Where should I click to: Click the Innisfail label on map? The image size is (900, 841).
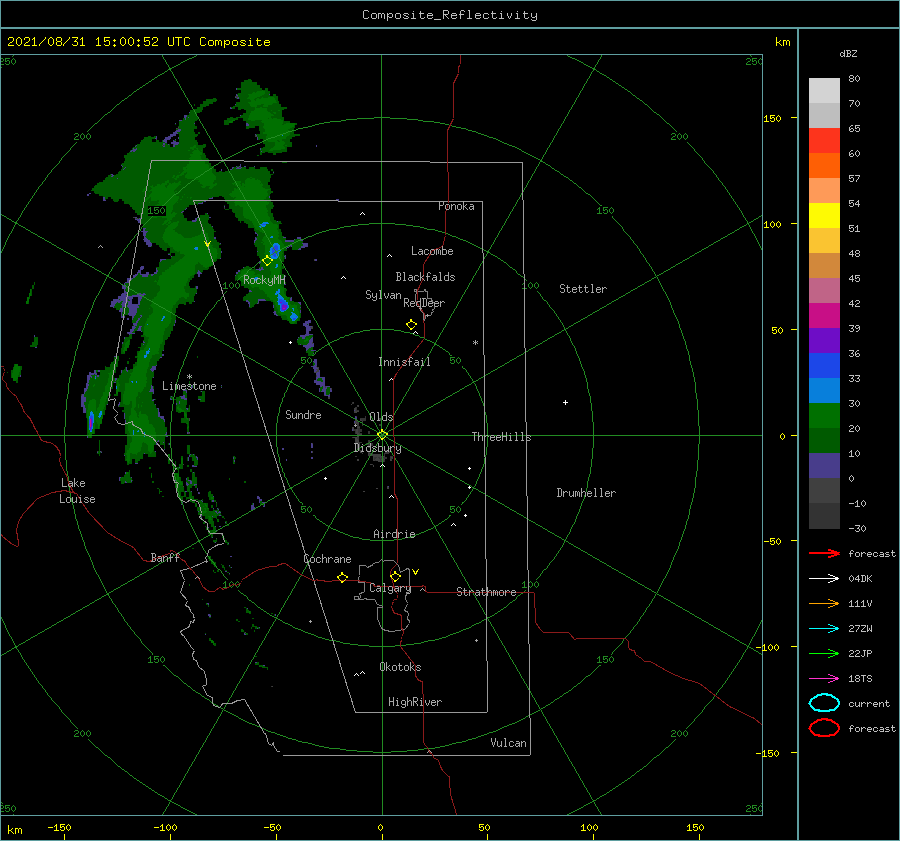click(x=404, y=362)
